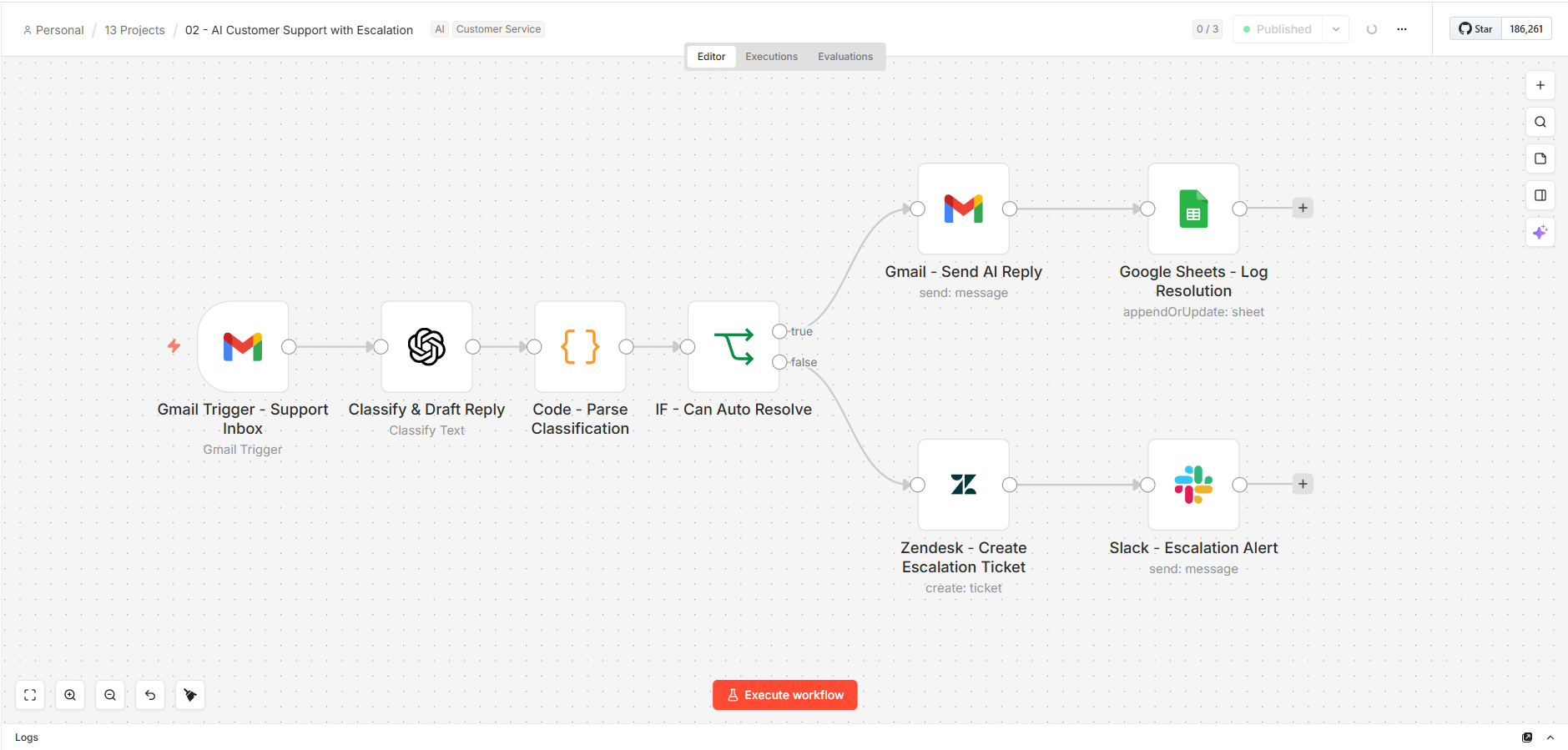Image resolution: width=1568 pixels, height=750 pixels.
Task: Click the Zendesk node output connector
Action: coord(1010,485)
